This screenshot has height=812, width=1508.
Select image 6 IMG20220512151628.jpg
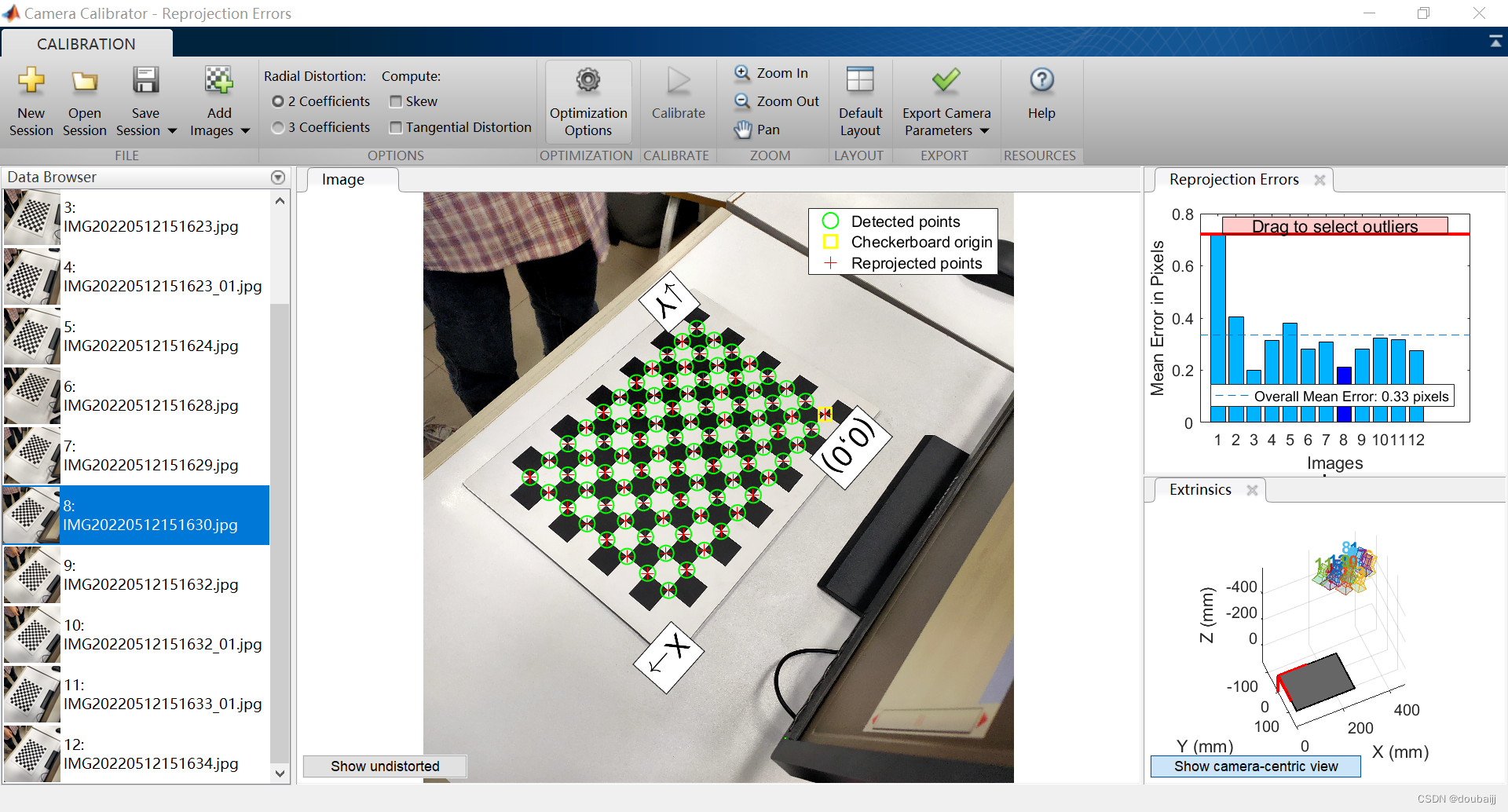click(x=137, y=397)
